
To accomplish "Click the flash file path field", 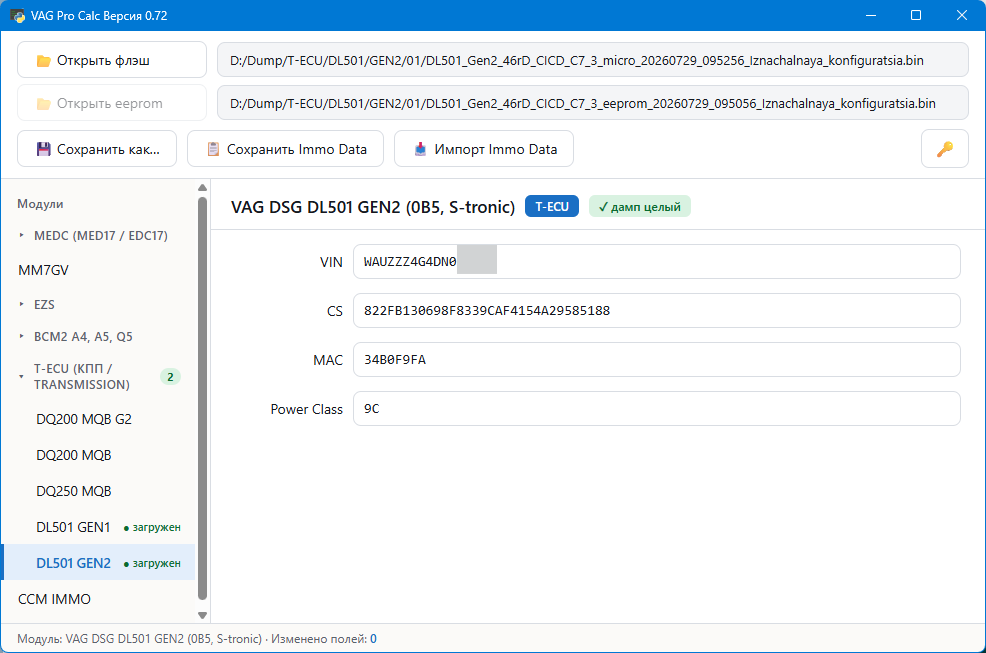I will pyautogui.click(x=592, y=60).
